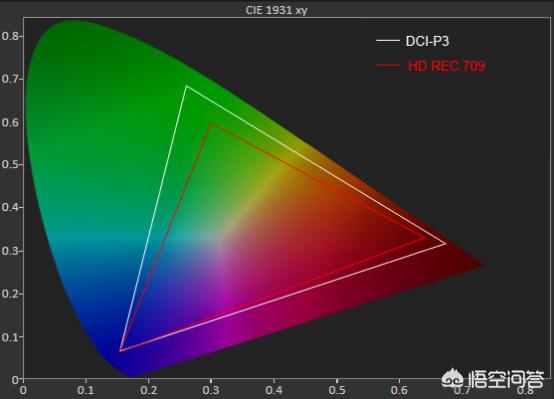Click the white DCI-P3 legend line

(x=388, y=41)
